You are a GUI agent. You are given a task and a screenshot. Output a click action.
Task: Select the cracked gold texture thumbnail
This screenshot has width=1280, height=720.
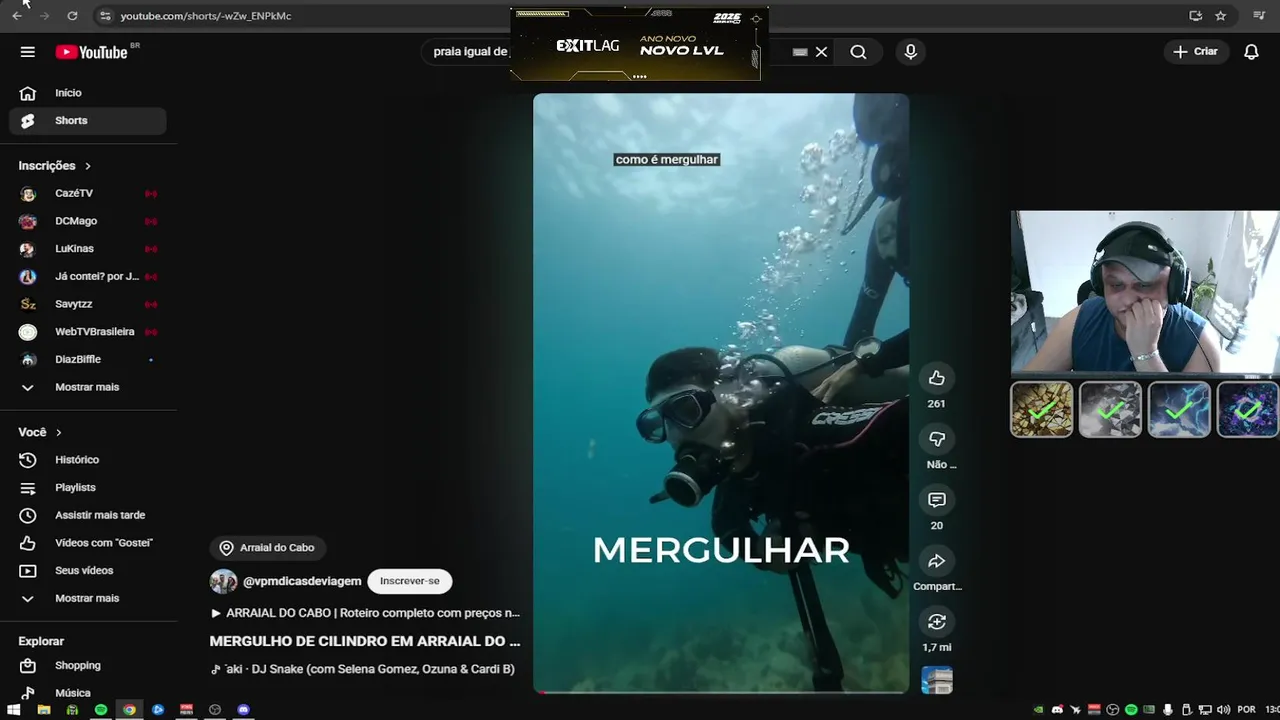pos(1042,410)
